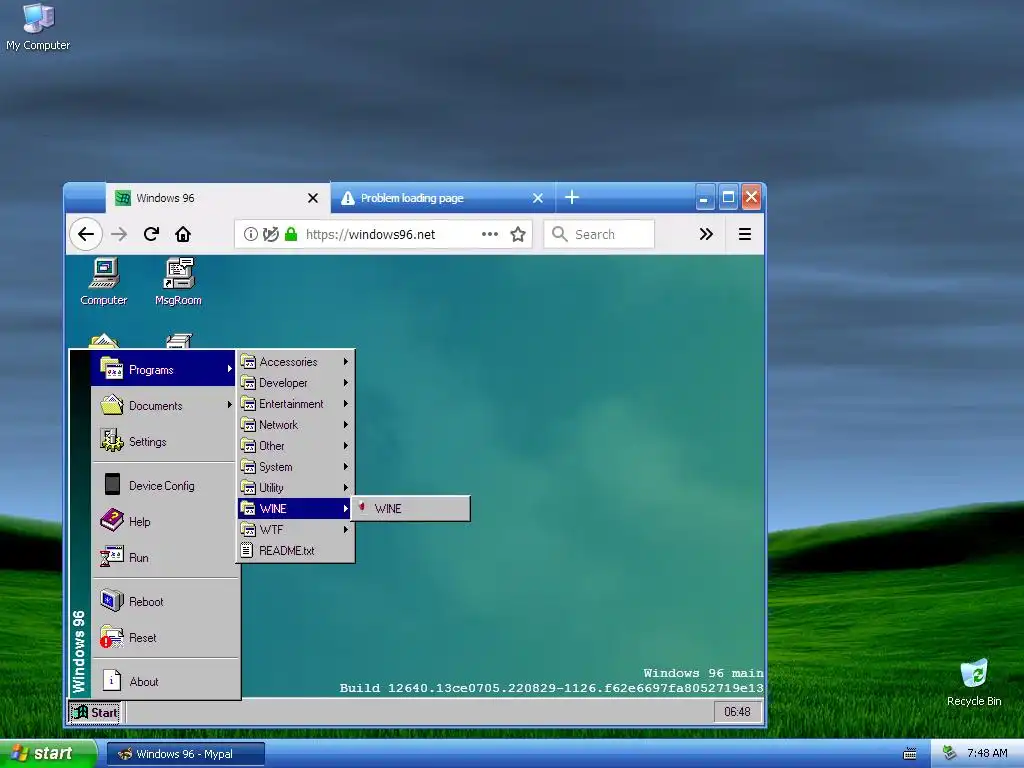Expand Other submenu
1024x768 pixels.
coord(295,445)
